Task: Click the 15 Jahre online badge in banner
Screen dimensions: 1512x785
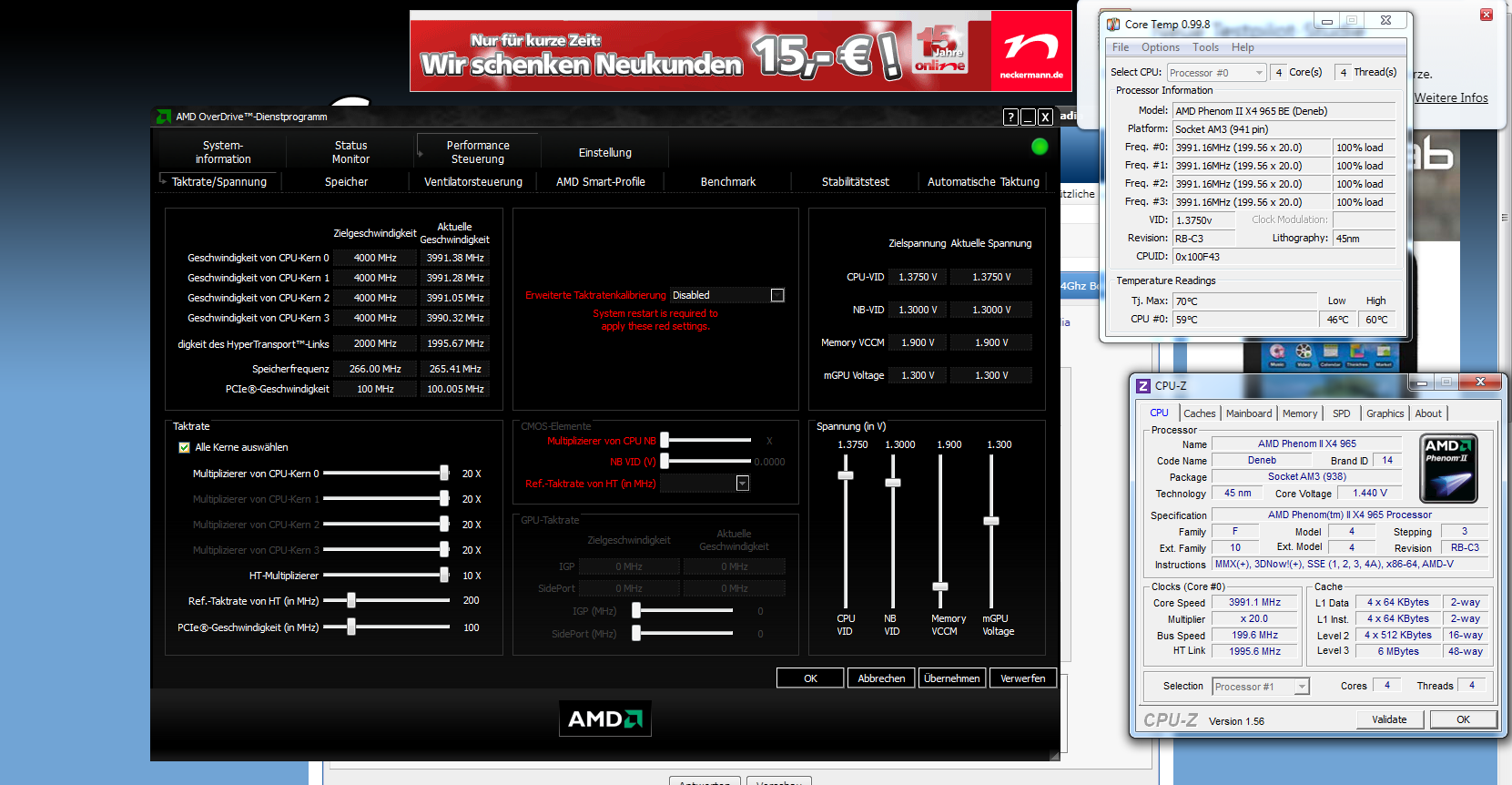Action: pos(940,49)
